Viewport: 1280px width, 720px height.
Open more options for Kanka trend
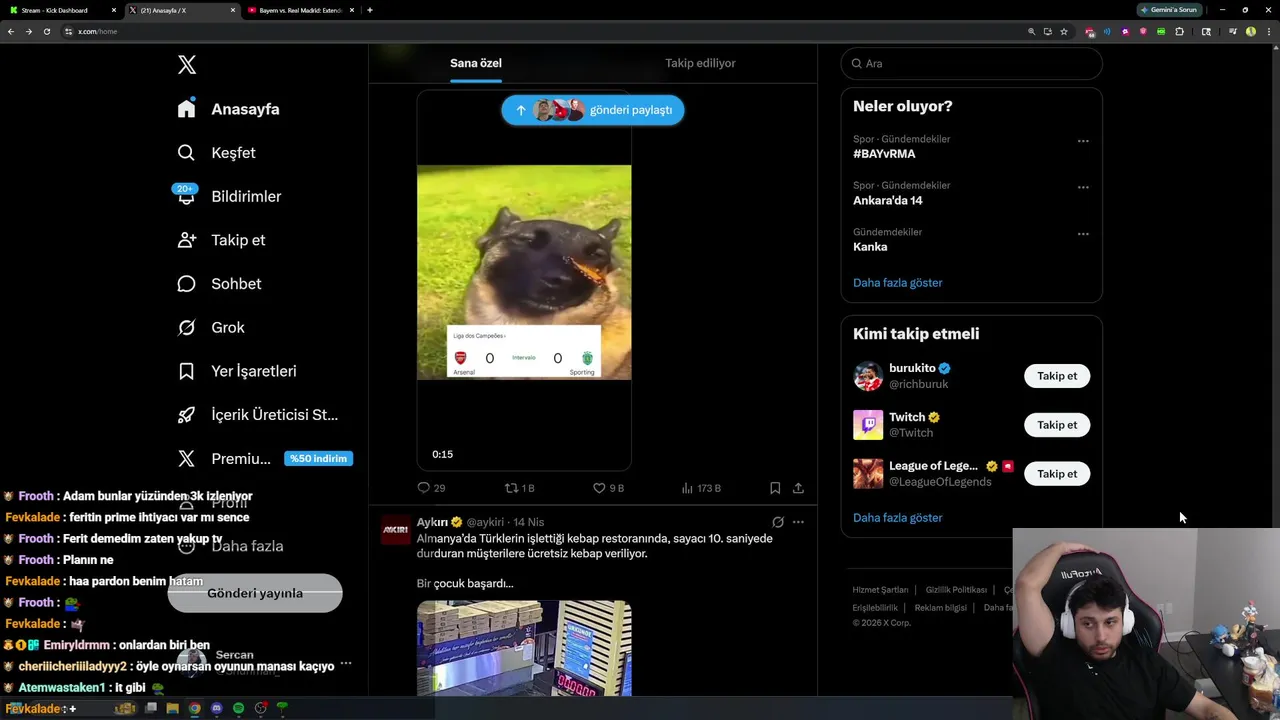(1083, 234)
